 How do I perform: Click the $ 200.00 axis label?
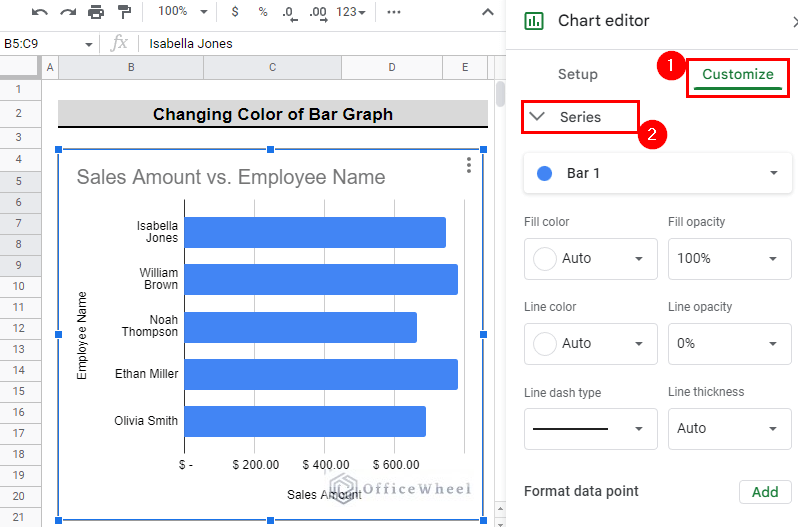[255, 465]
